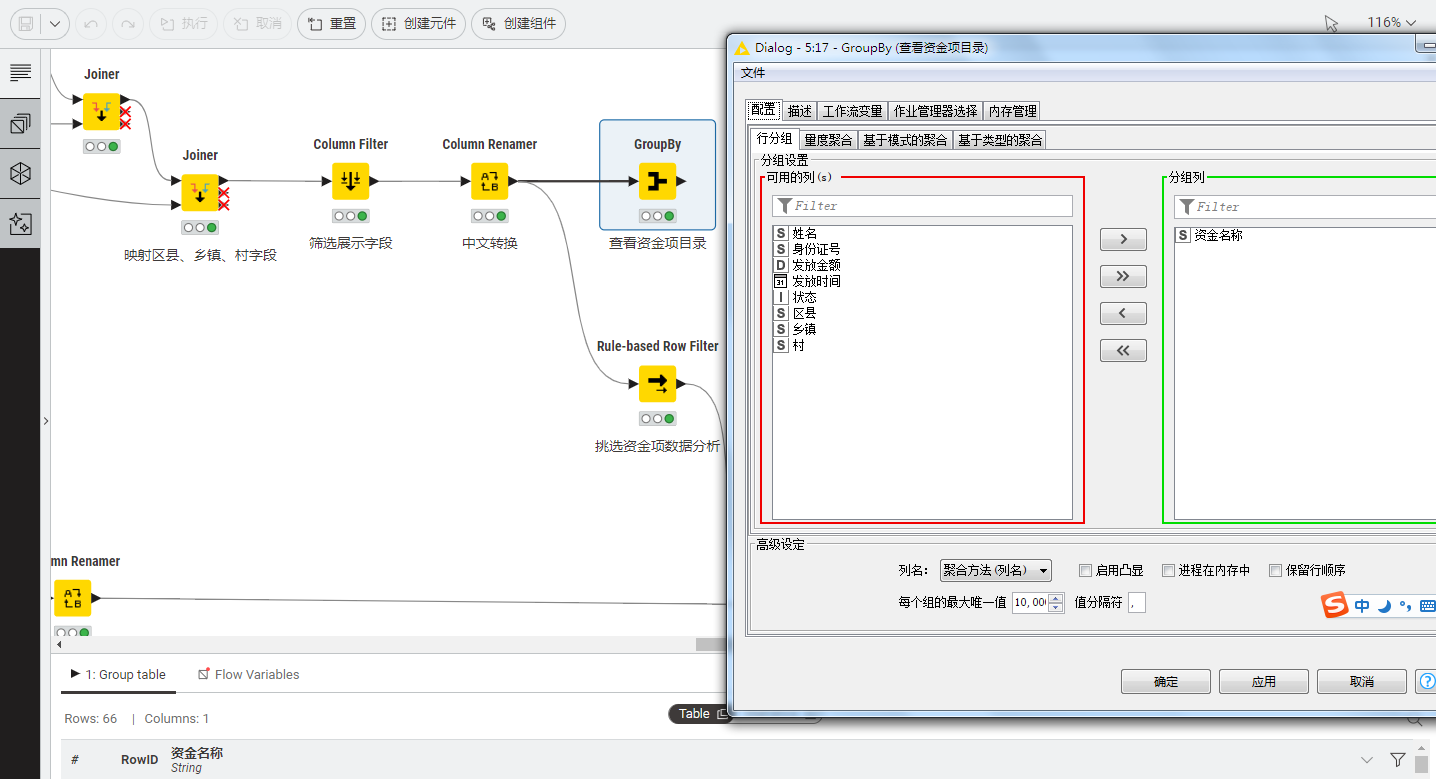Open the Column Renamer node
1436x779 pixels.
489,181
